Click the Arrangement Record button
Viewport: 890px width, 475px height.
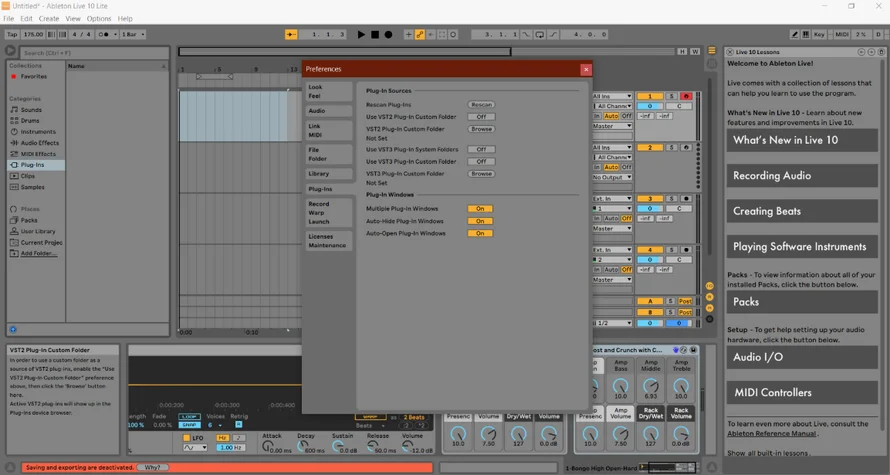point(388,35)
